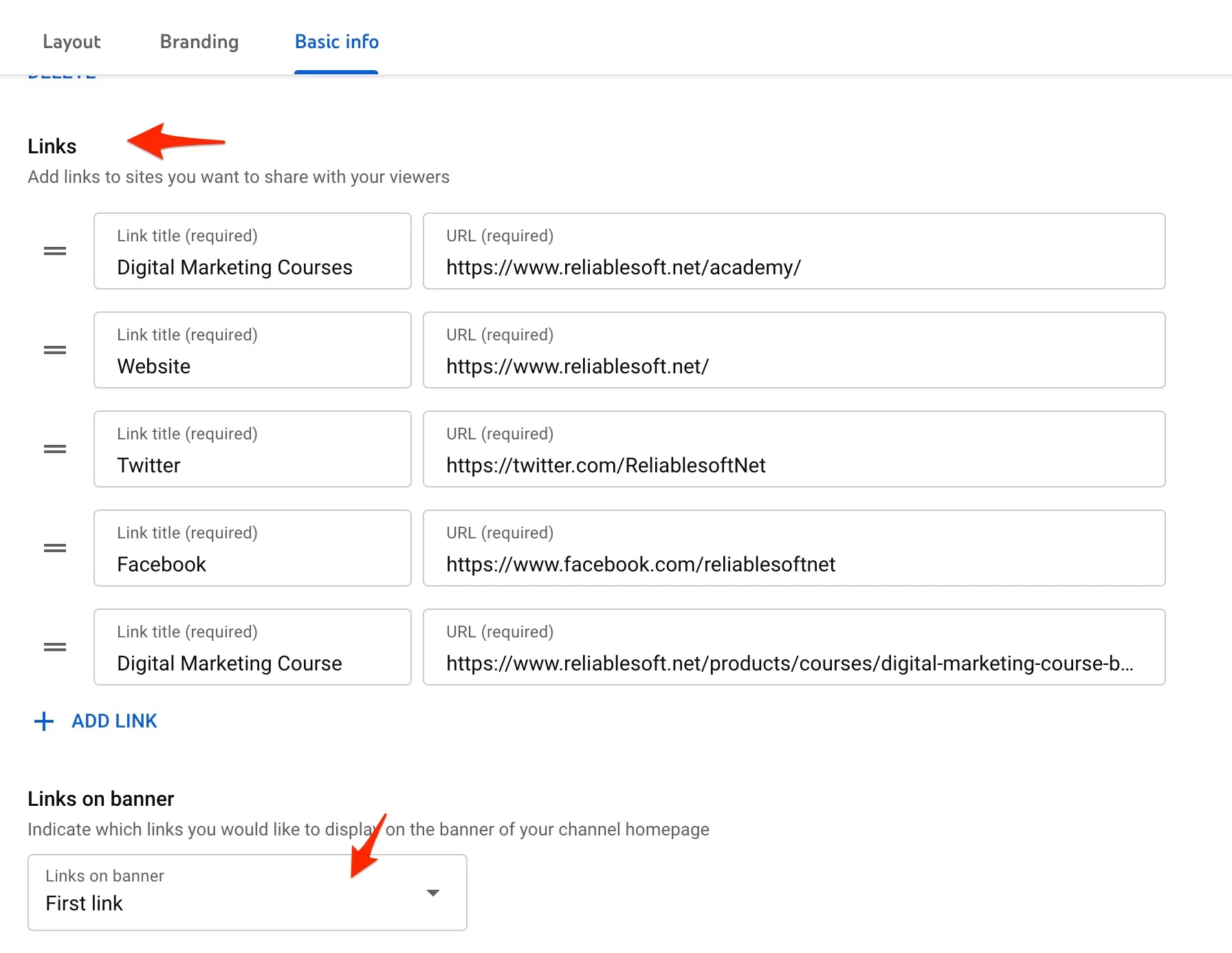Click drag handle beside Facebook link row
Screen dimensions: 1232x953
click(x=55, y=548)
